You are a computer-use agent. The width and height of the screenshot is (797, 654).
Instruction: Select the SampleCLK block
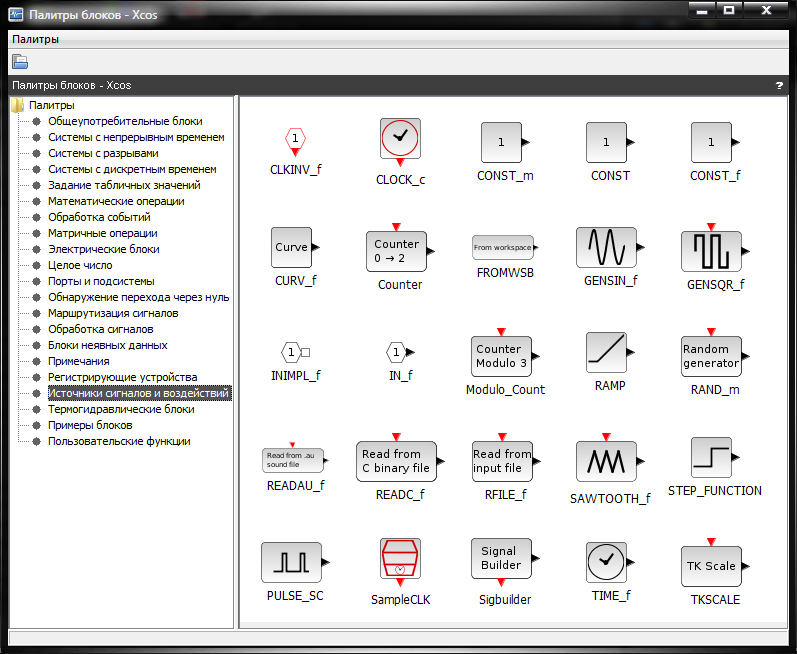click(x=400, y=560)
